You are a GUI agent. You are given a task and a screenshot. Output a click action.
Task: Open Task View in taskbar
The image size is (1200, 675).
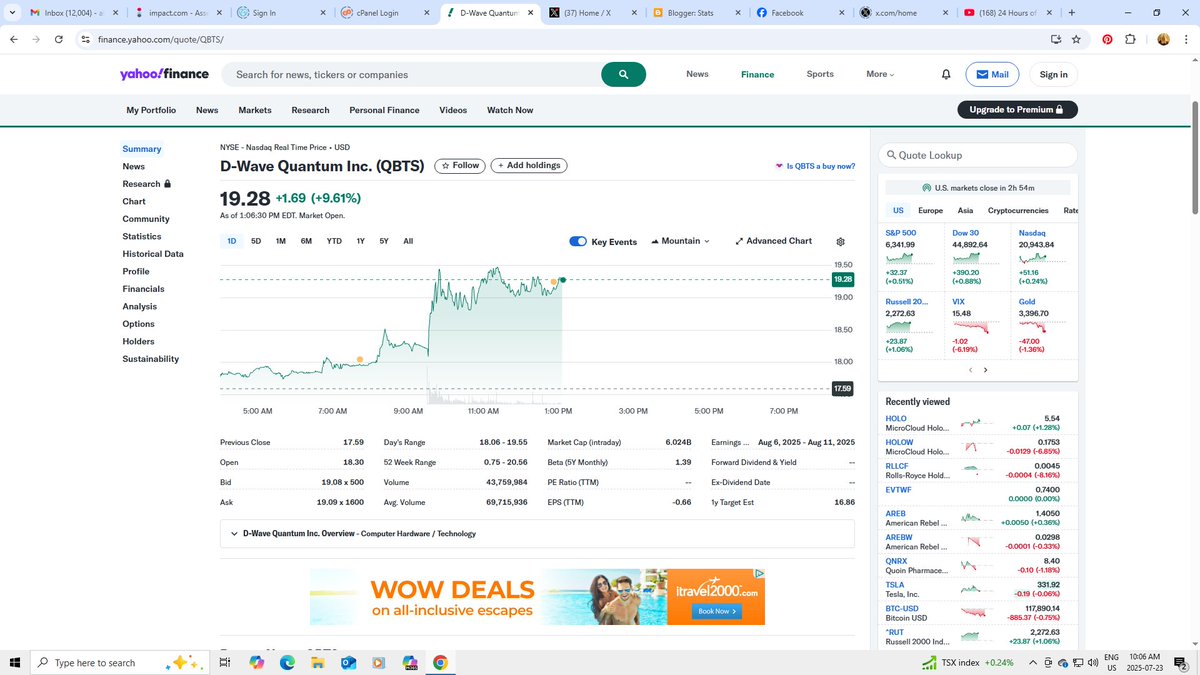tap(226, 662)
